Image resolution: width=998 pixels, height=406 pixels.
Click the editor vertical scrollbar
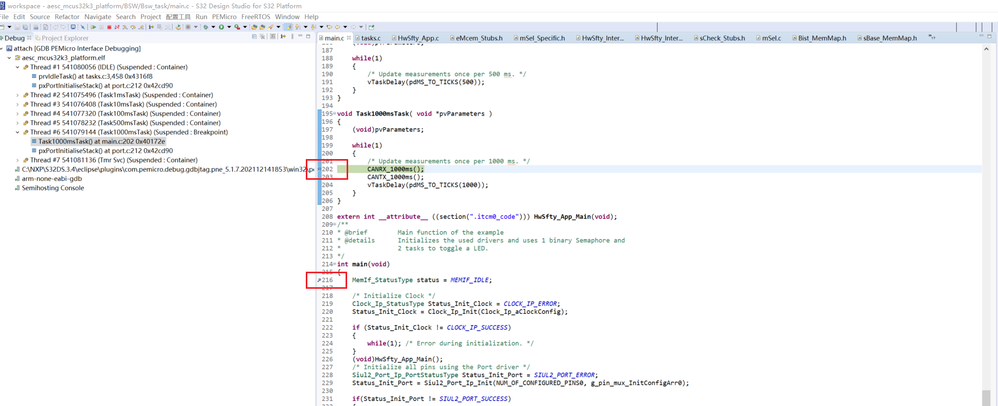[987, 223]
